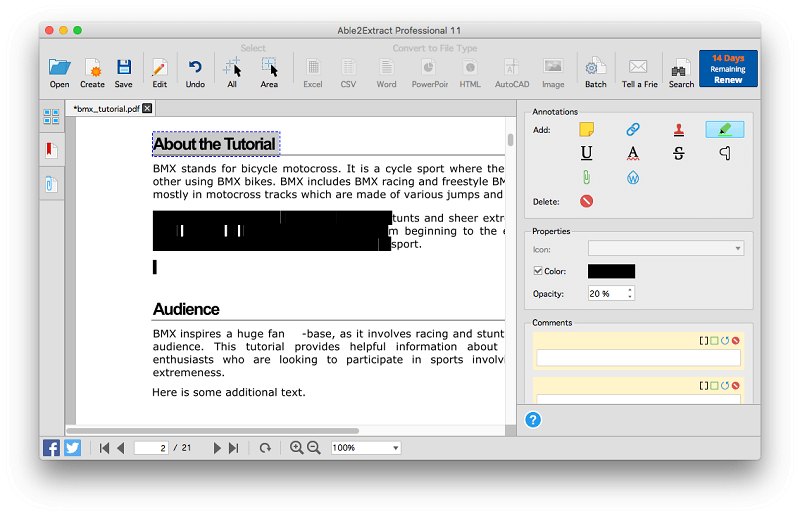This screenshot has height=516, width=800.
Task: Convert the document to Image
Action: point(553,73)
